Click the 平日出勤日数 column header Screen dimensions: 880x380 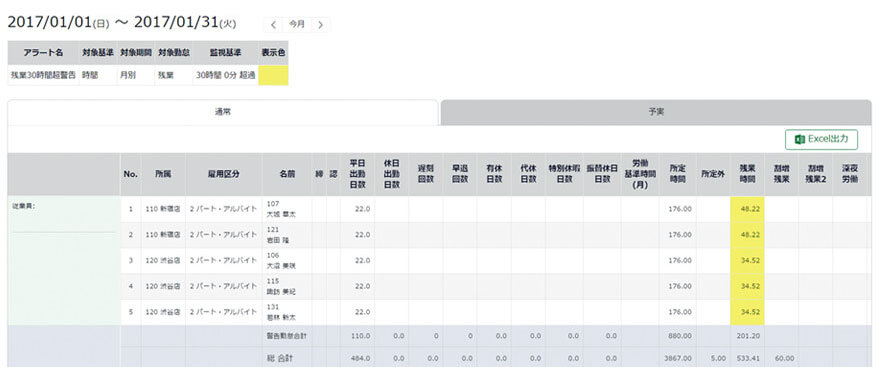click(358, 174)
